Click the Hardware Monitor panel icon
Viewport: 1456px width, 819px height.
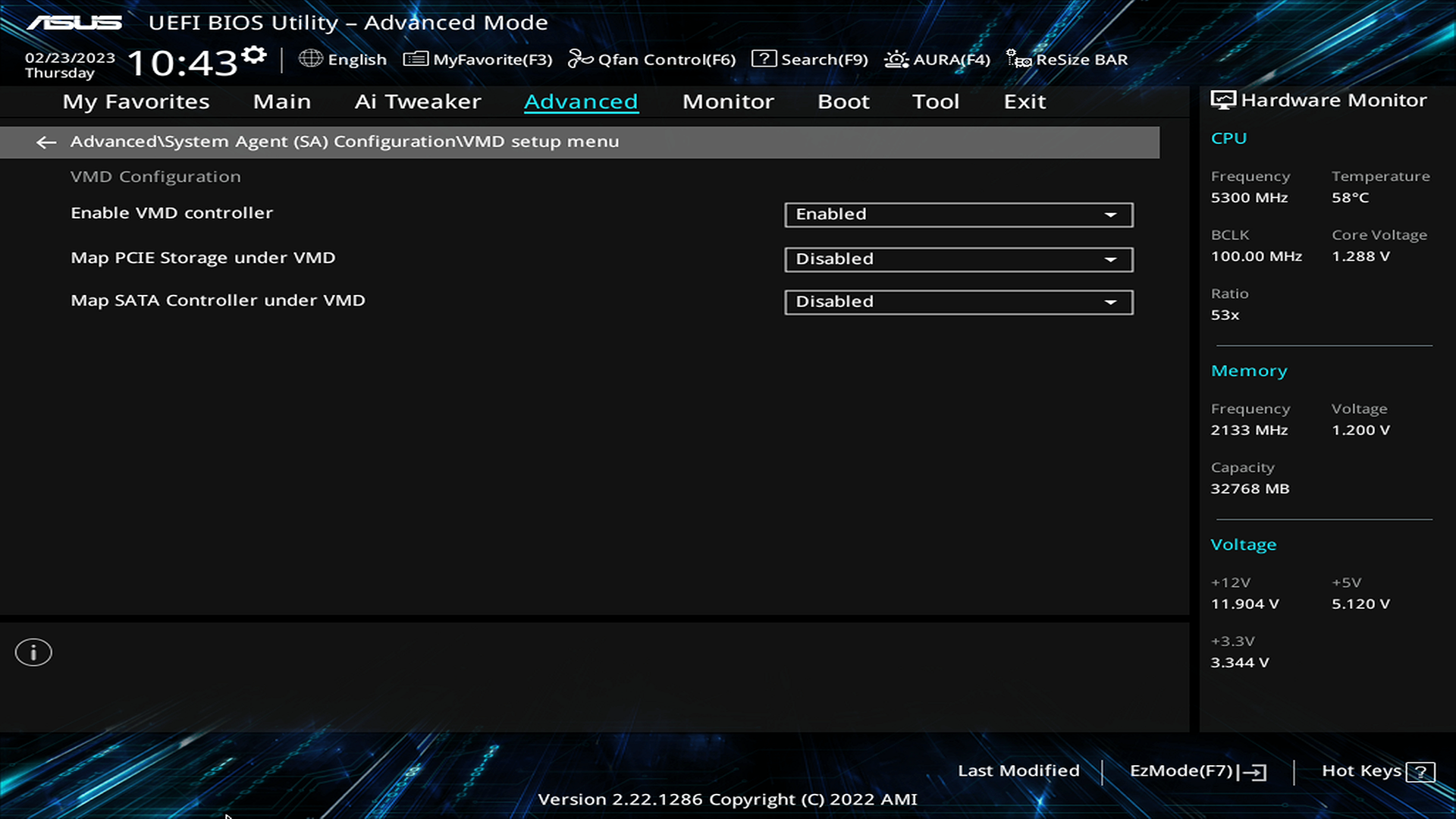(x=1222, y=99)
